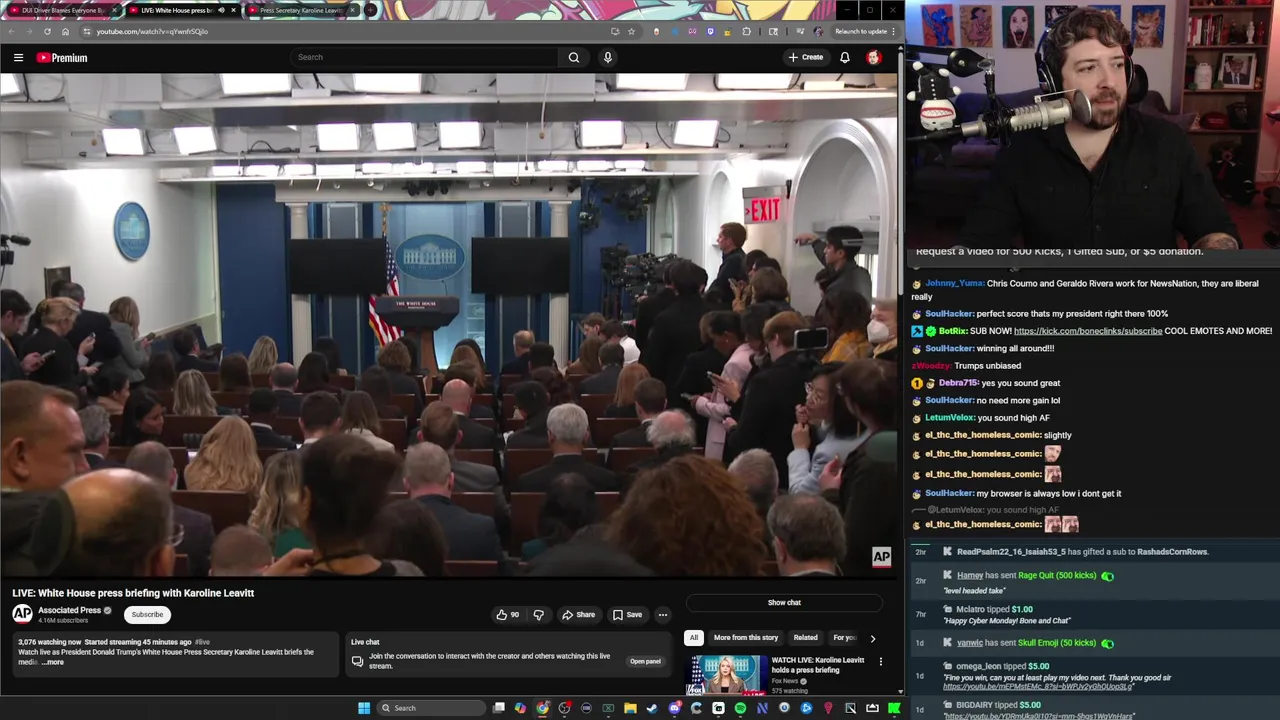This screenshot has height=720, width=1280.
Task: Click the Share button
Action: click(578, 614)
